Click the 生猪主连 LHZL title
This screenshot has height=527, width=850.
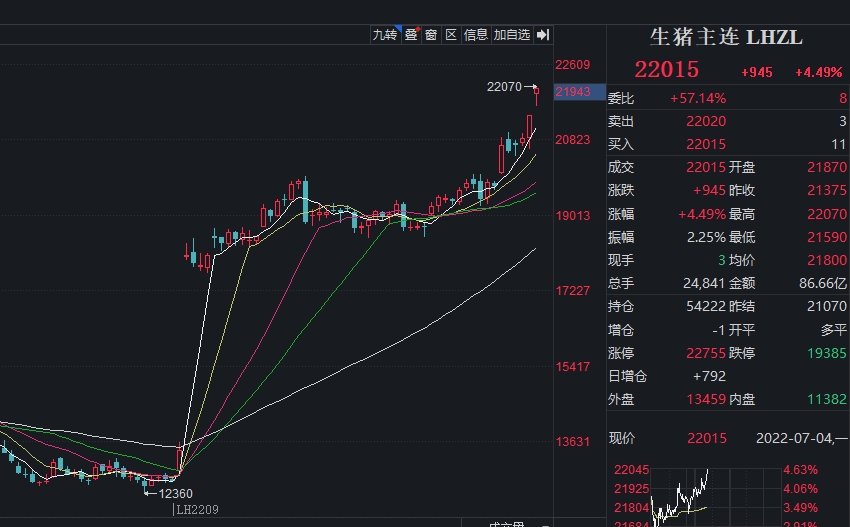[x=726, y=37]
